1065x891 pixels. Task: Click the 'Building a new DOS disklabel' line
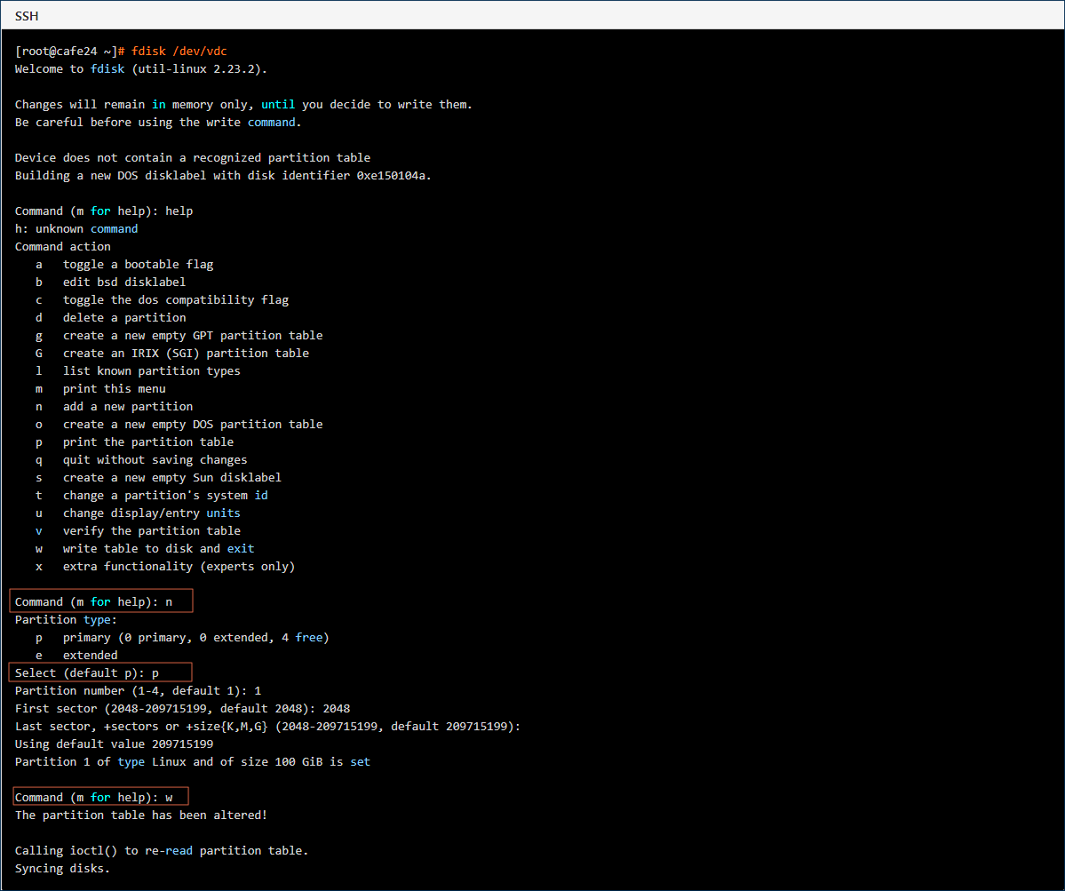pos(223,175)
